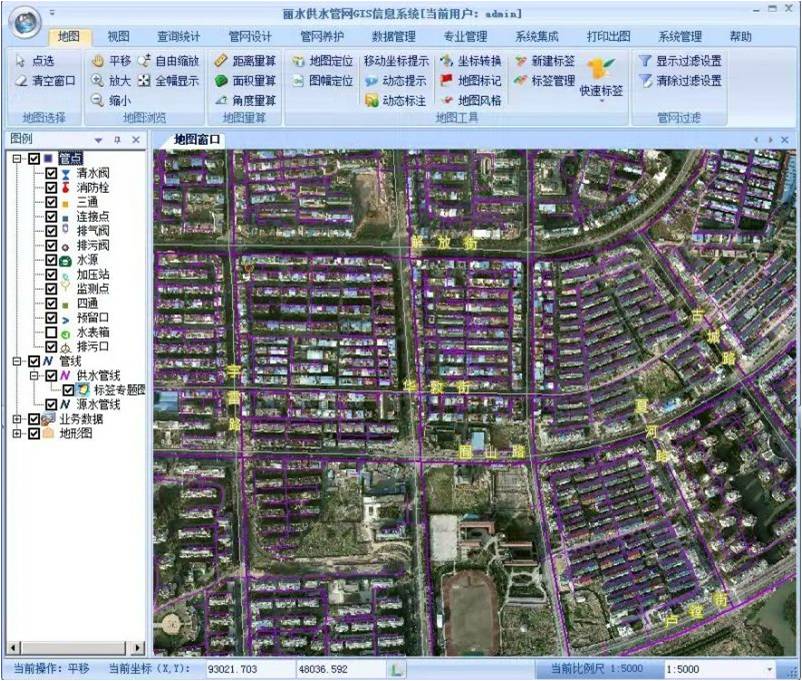802x681 pixels.
Task: Switch to the 管网设计 ribbon tab
Action: (x=250, y=37)
